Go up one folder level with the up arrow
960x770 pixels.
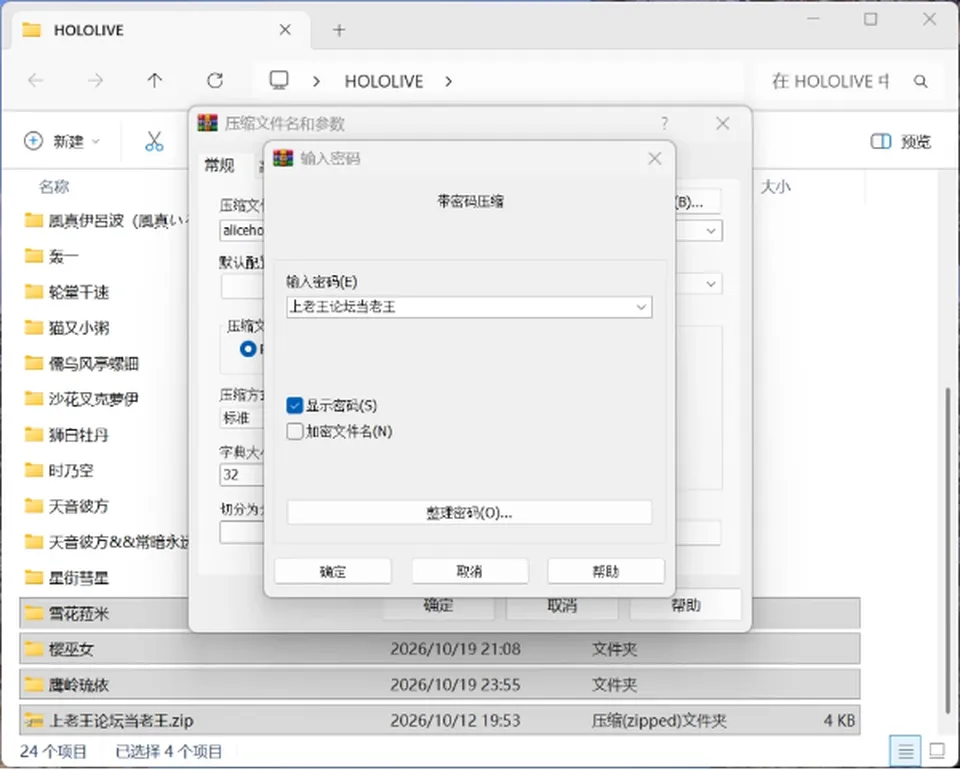click(154, 81)
